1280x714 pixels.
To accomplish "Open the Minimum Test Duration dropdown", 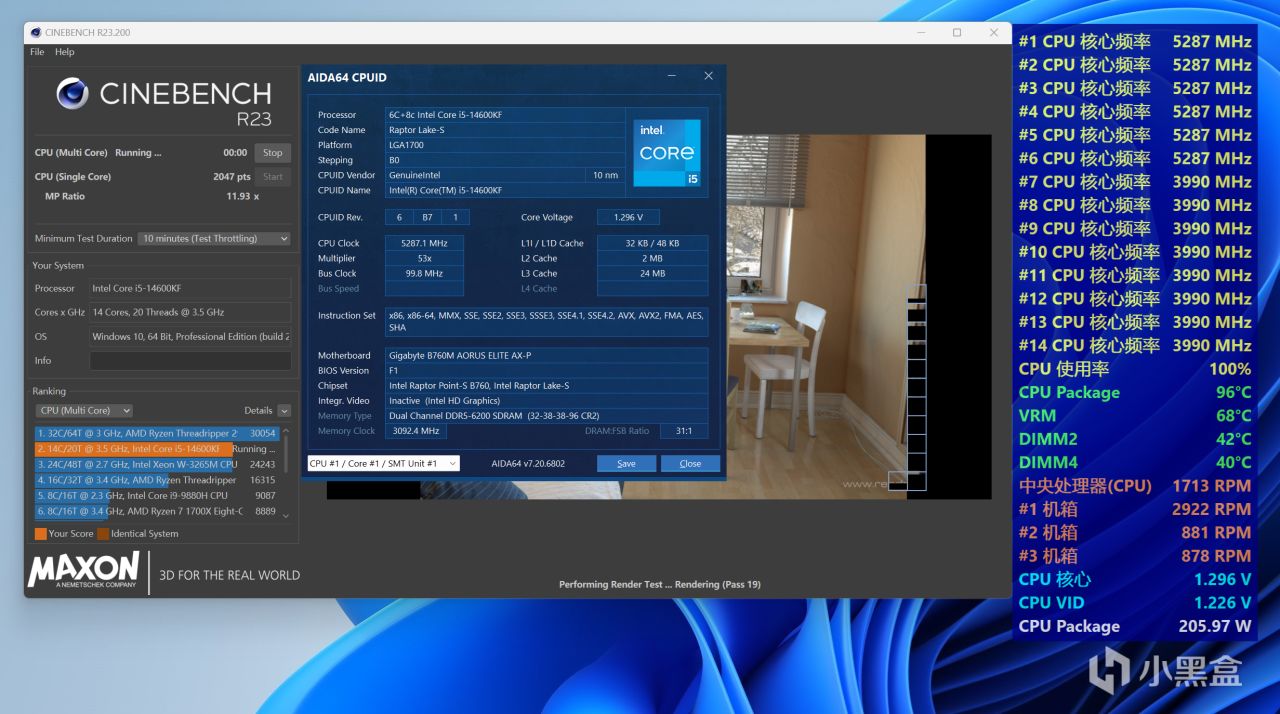I will click(214, 239).
